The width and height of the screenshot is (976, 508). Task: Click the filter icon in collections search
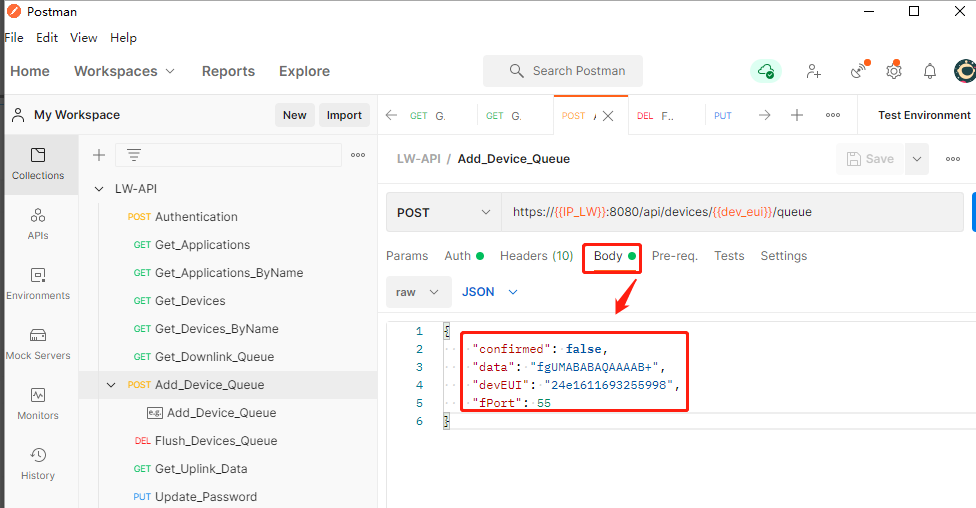coord(134,154)
